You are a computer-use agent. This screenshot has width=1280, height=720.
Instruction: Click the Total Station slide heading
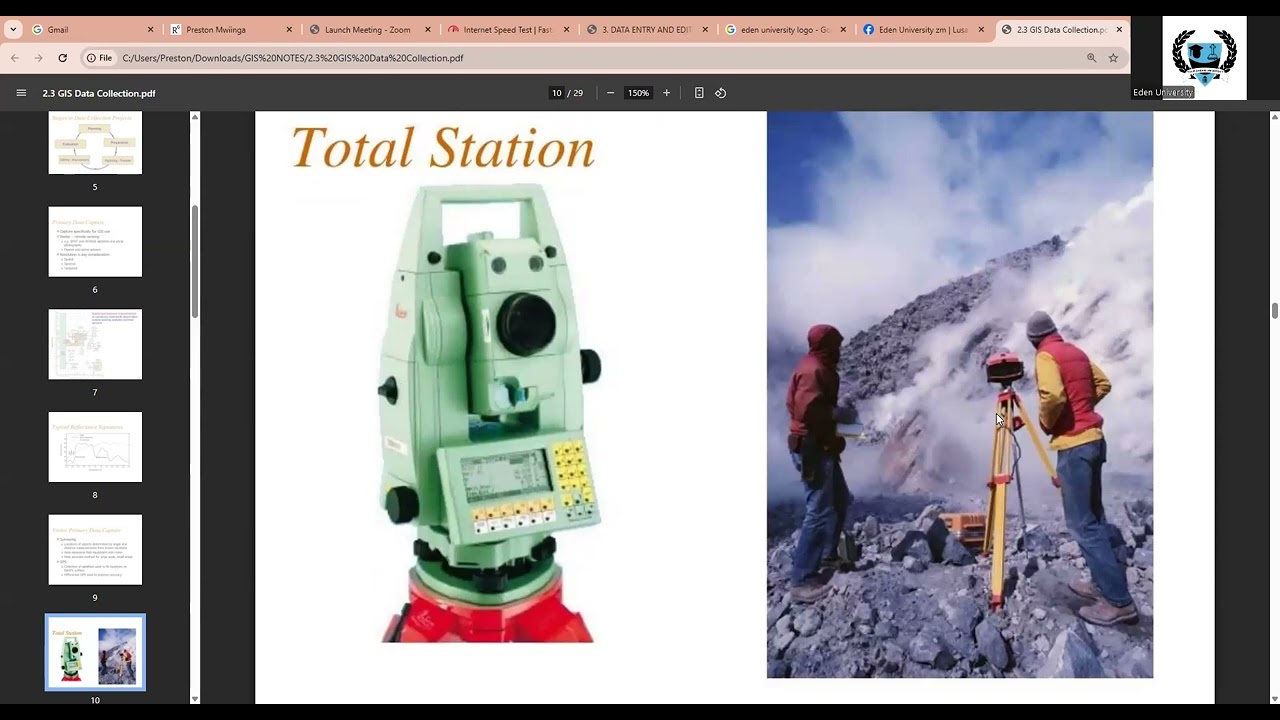coord(443,148)
